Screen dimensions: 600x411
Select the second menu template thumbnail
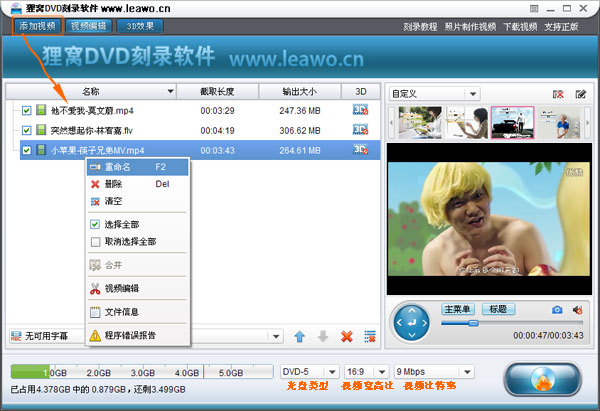tap(466, 122)
